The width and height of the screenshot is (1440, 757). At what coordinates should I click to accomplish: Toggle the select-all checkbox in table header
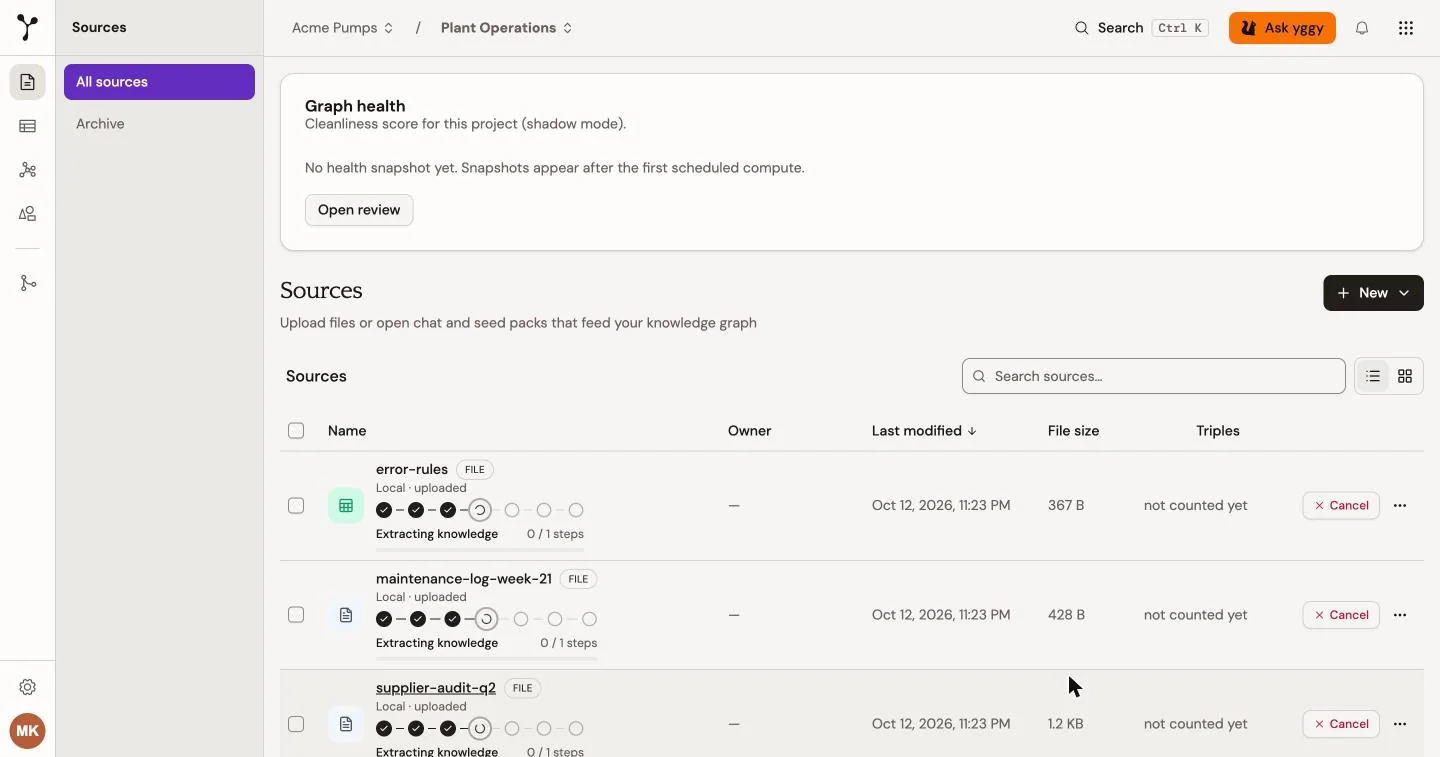click(296, 431)
